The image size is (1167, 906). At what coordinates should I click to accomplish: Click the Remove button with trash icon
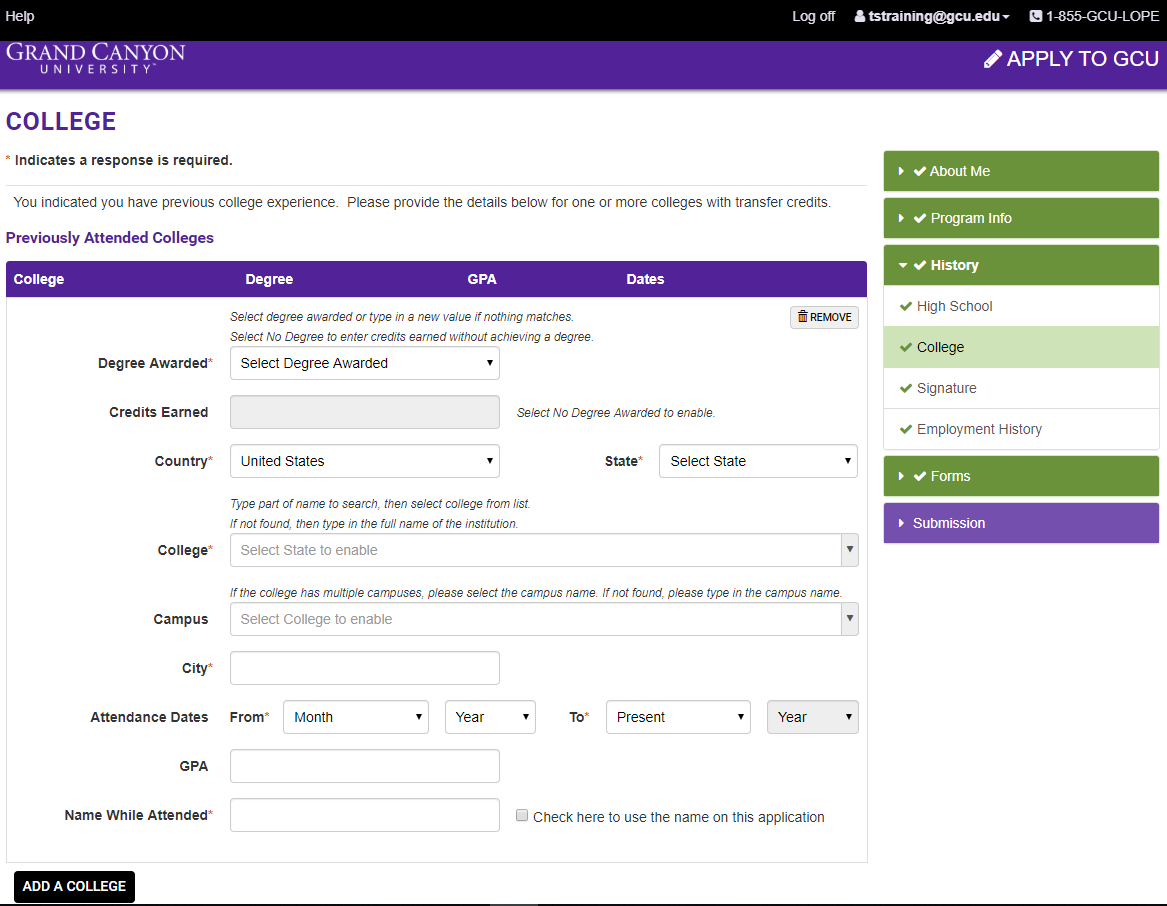(824, 317)
